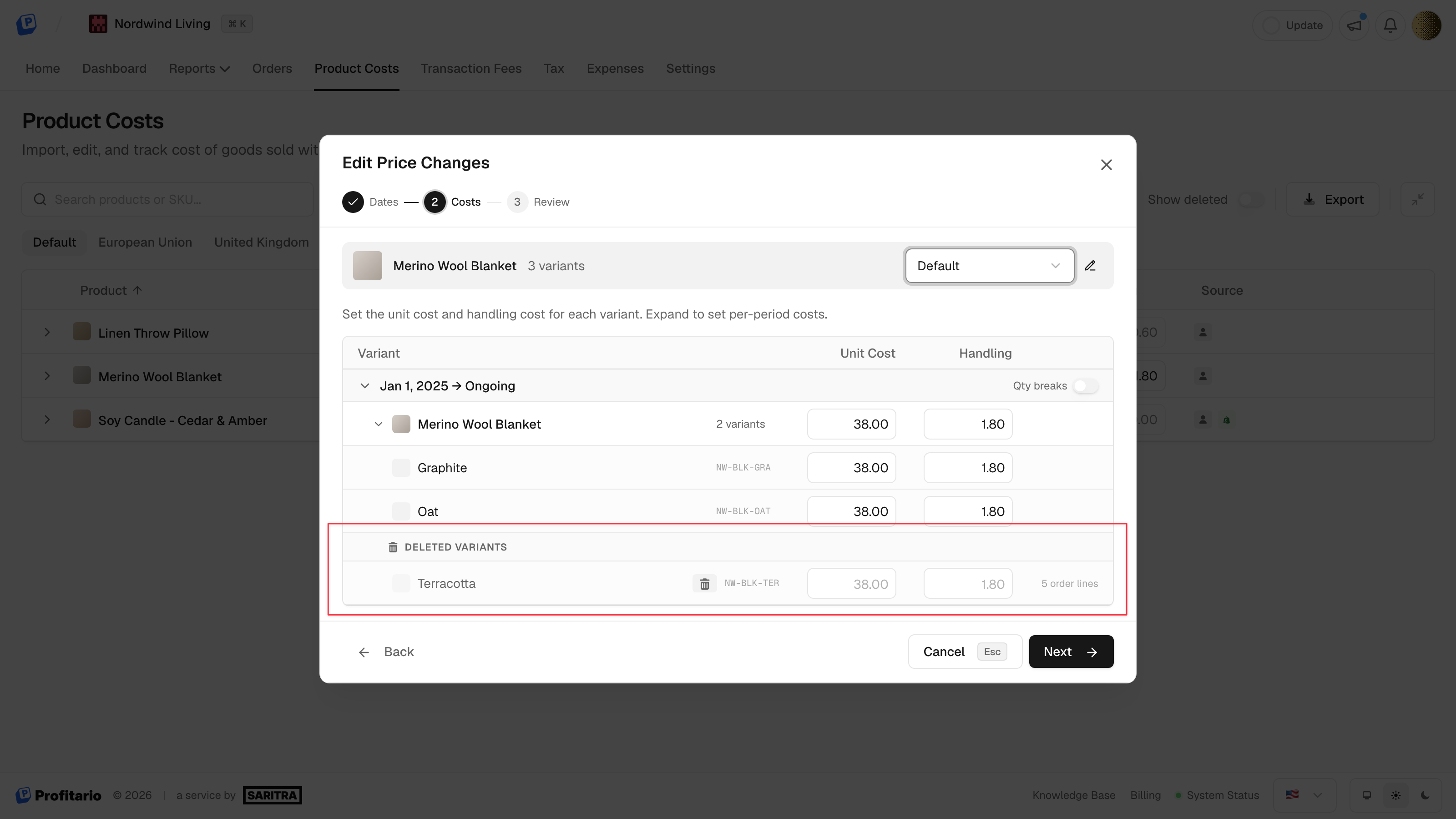Open the announcements megaphone icon

pyautogui.click(x=1354, y=25)
